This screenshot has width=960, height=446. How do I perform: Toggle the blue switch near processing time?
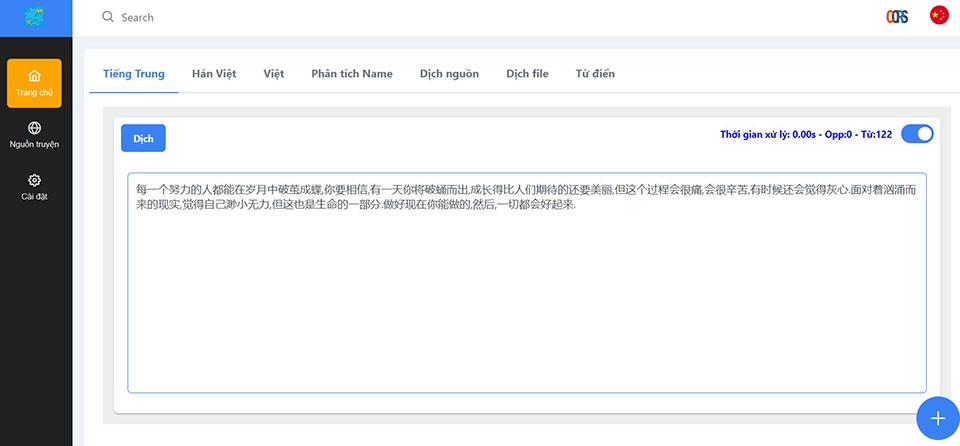tap(917, 134)
